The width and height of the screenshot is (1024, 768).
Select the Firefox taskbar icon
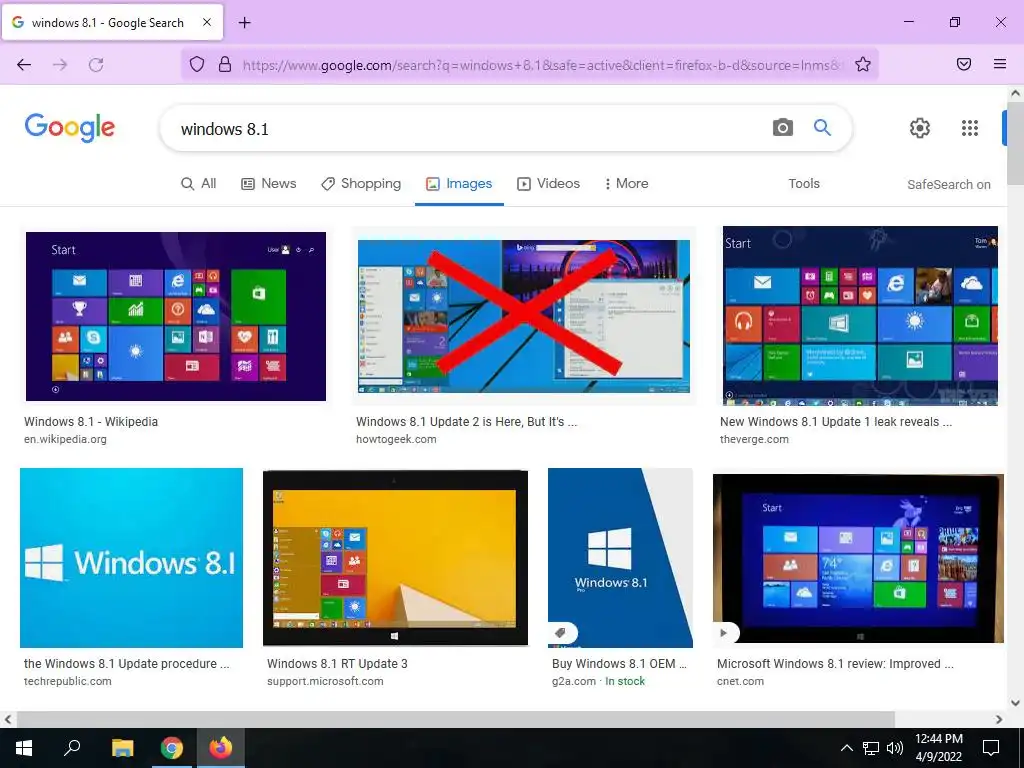pos(221,748)
